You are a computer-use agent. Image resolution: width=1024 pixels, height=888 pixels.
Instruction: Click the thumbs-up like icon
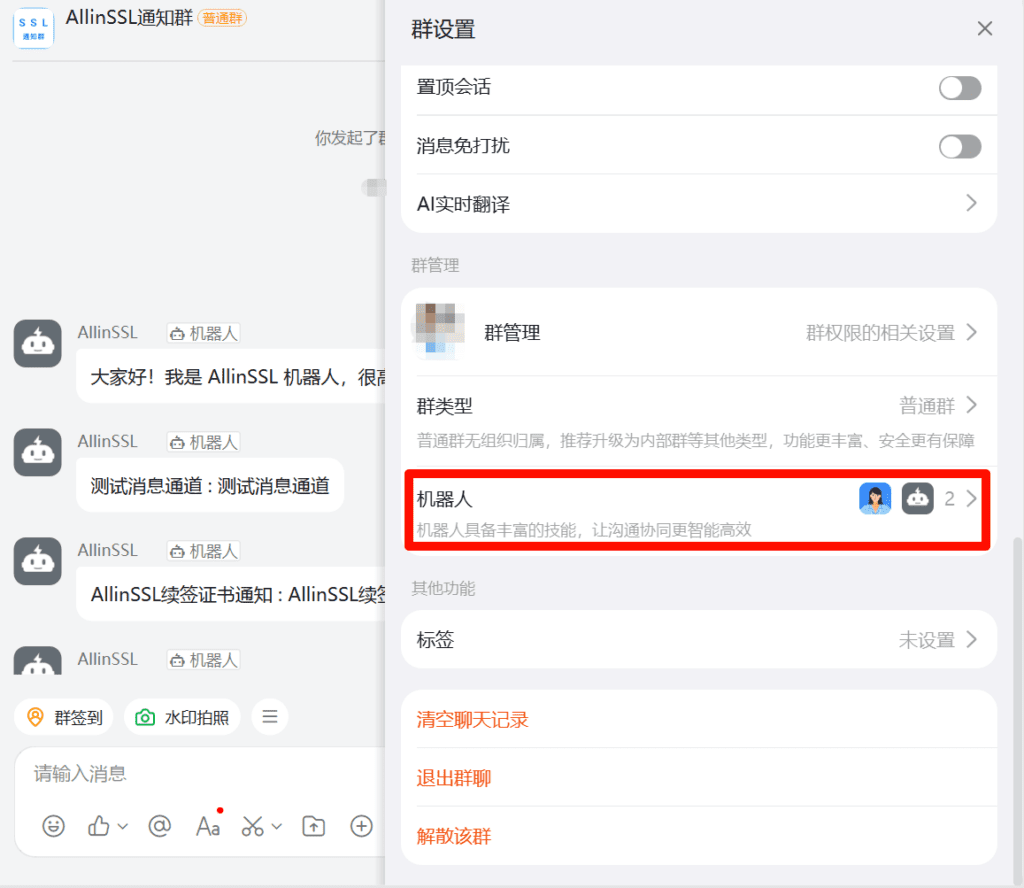99,826
